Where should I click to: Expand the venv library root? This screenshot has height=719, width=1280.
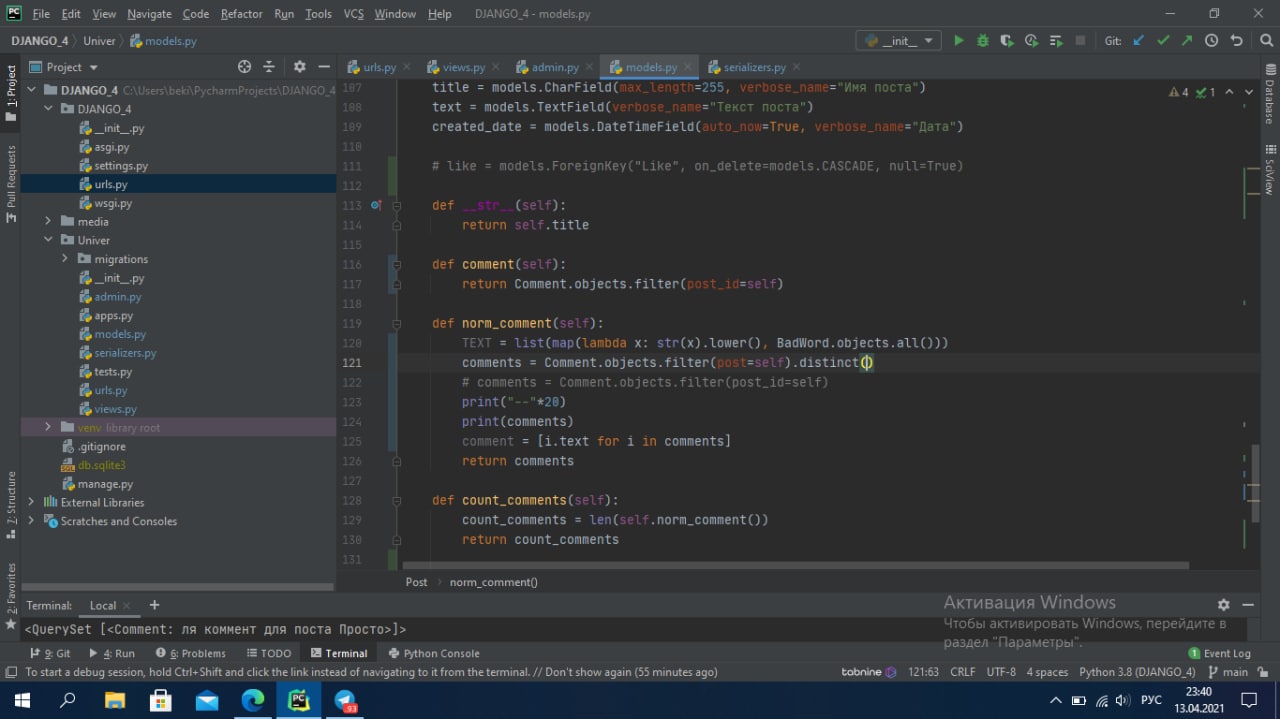pos(48,427)
